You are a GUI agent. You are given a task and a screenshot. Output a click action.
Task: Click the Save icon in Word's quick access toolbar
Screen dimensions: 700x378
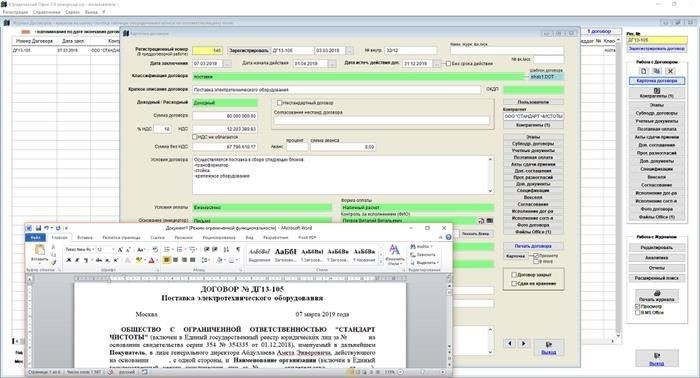pos(38,228)
